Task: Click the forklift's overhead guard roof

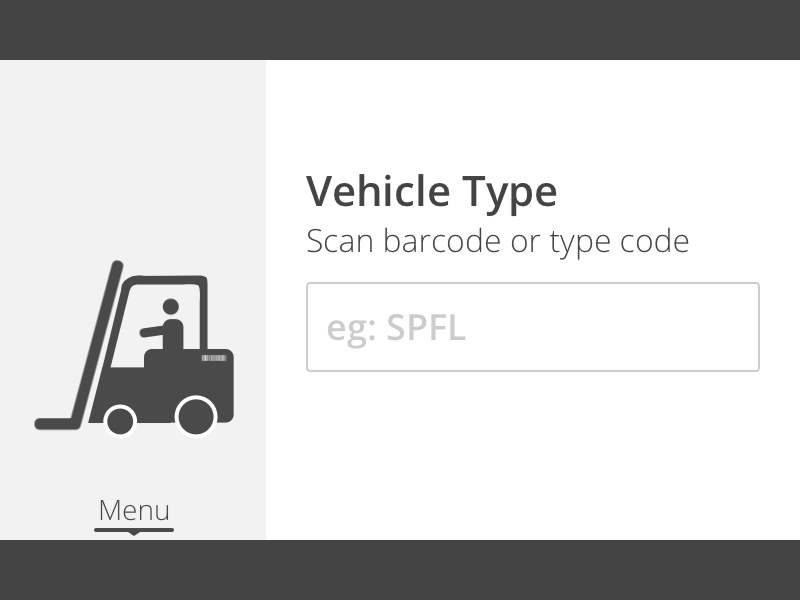Action: coord(165,279)
